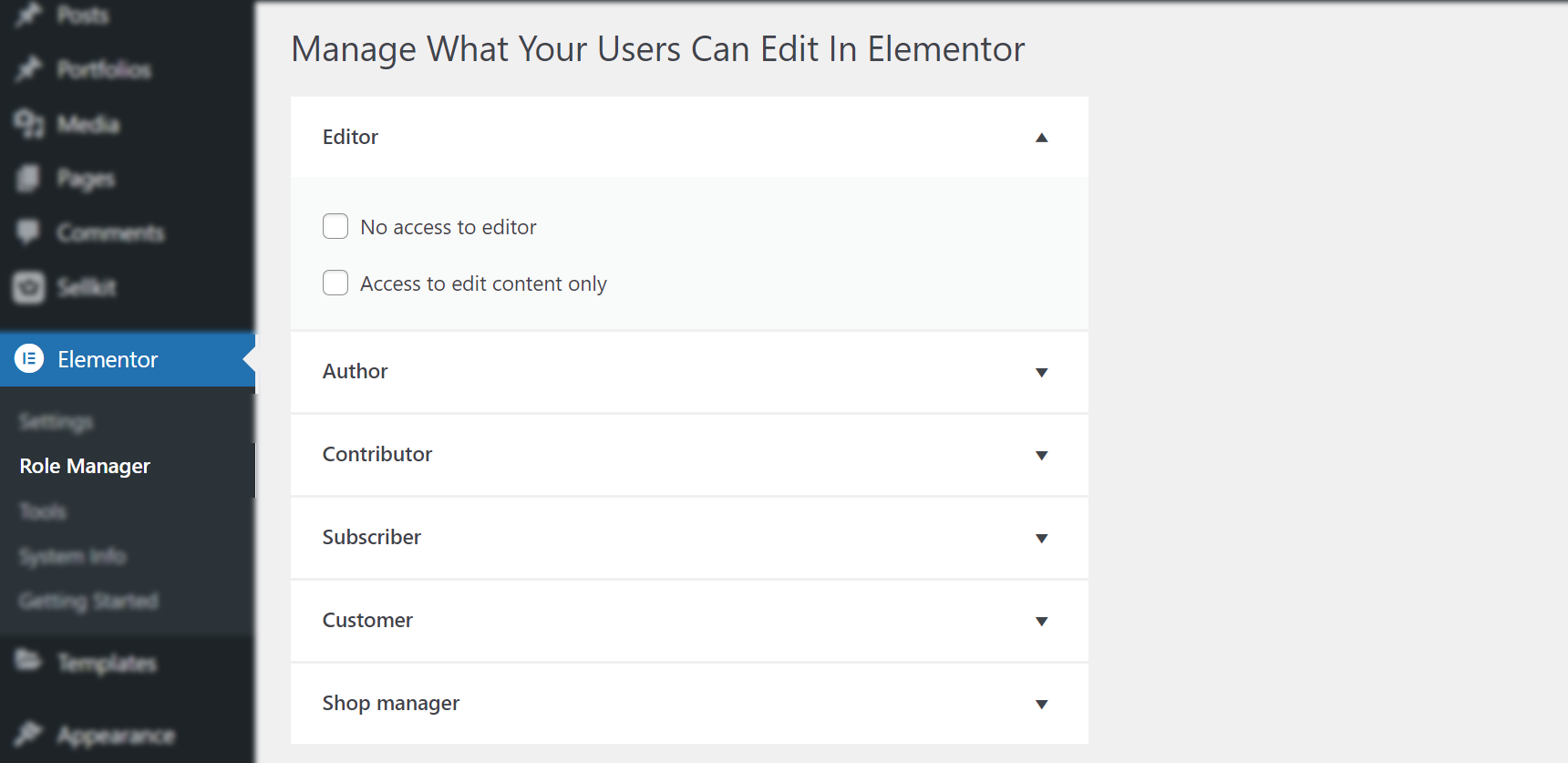
Task: Open Media via its library icon
Action: tap(29, 123)
